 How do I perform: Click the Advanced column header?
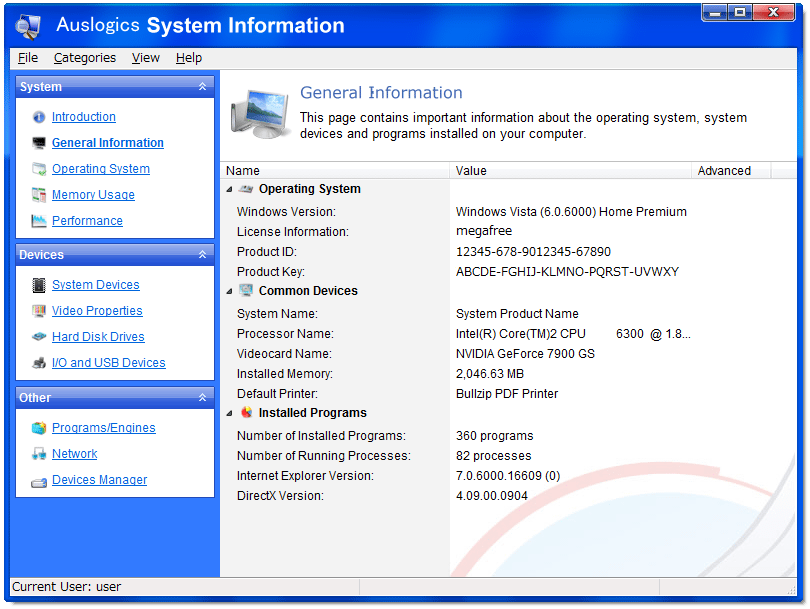pos(731,171)
